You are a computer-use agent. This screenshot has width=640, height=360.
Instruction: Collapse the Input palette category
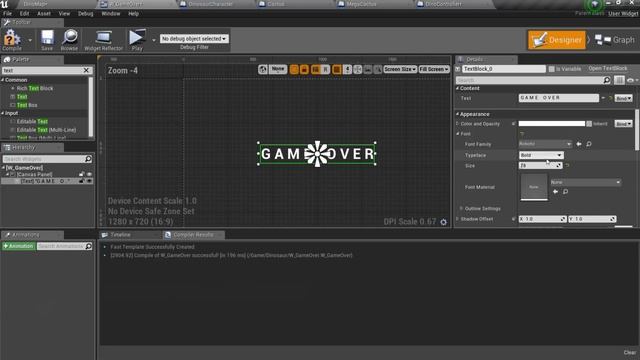click(x=3, y=113)
